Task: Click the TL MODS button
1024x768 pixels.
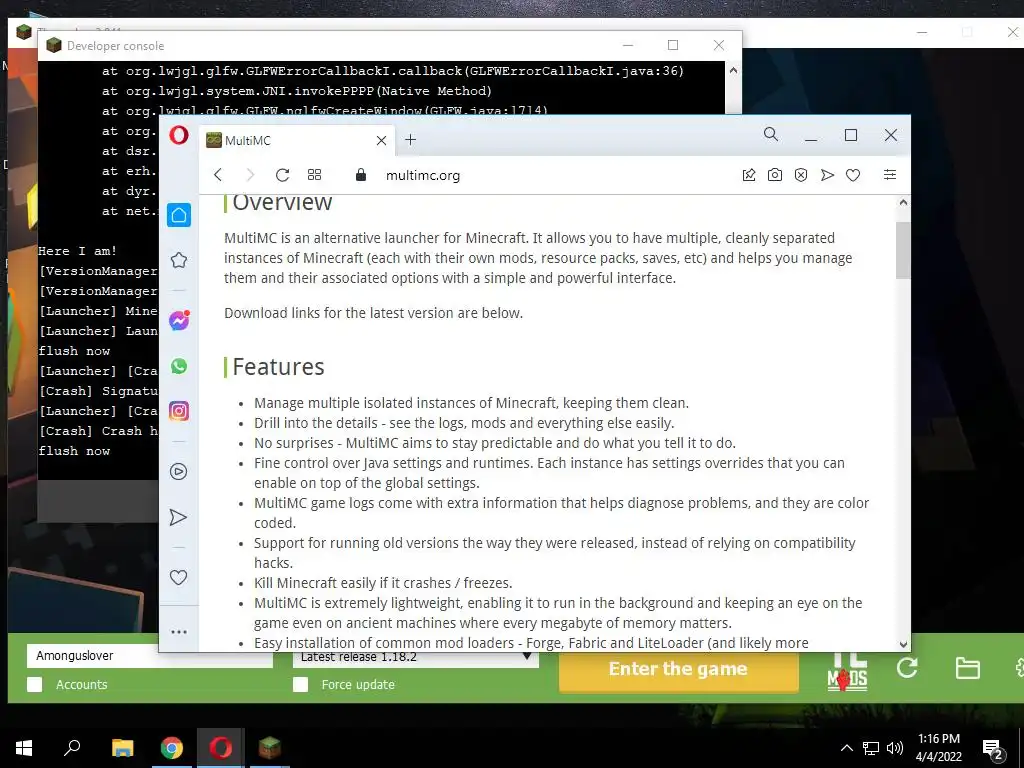Action: [x=847, y=671]
